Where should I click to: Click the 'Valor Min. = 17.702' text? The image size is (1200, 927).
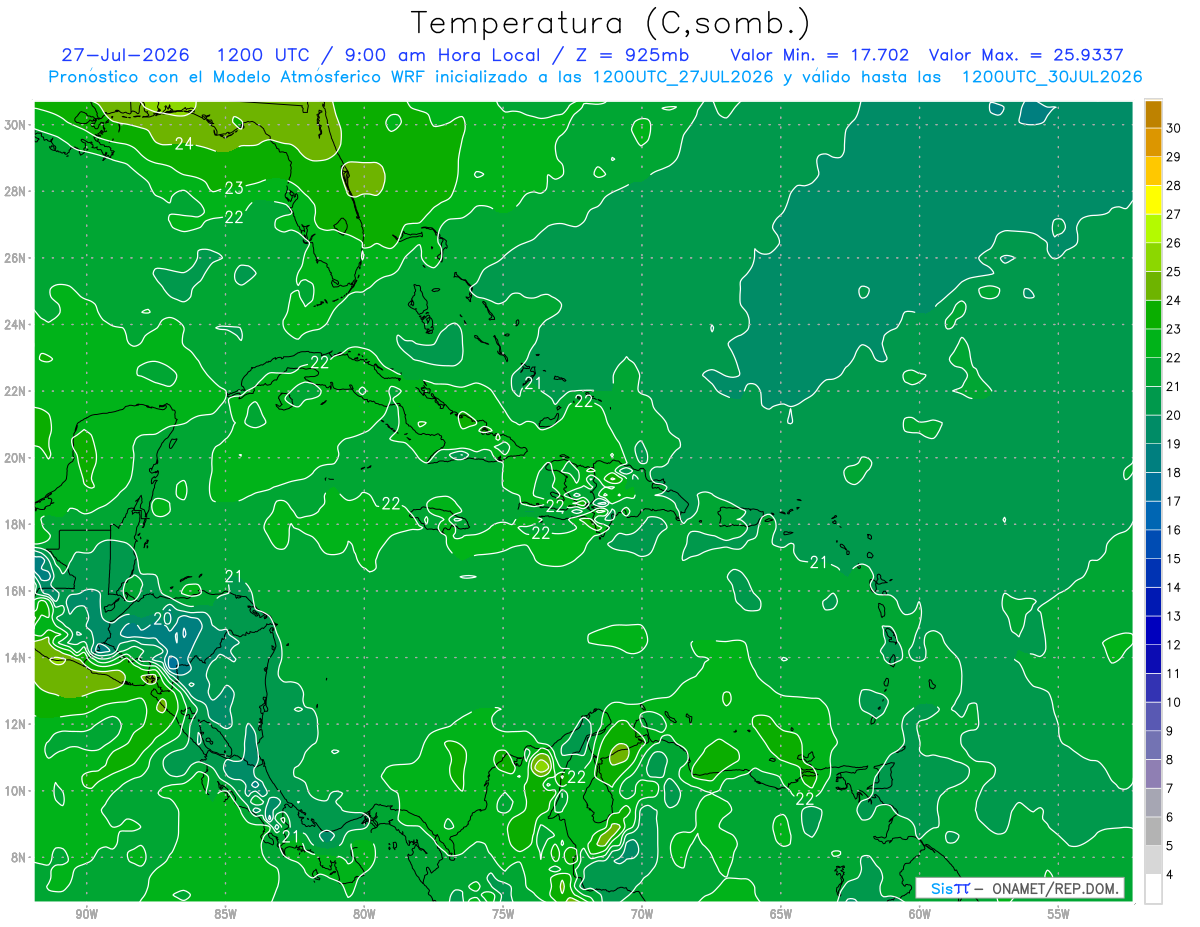[x=819, y=55]
